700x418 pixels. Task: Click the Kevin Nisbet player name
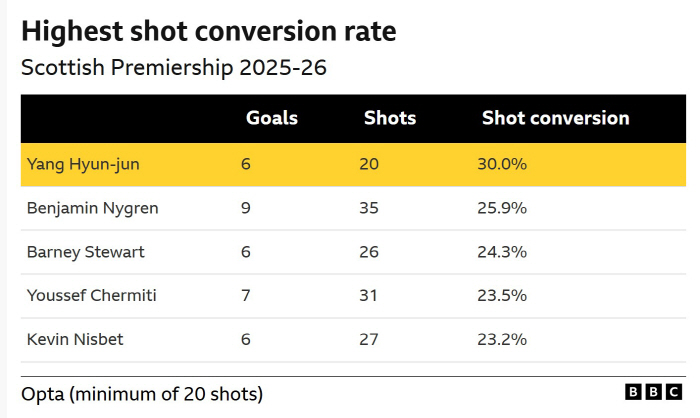point(76,339)
